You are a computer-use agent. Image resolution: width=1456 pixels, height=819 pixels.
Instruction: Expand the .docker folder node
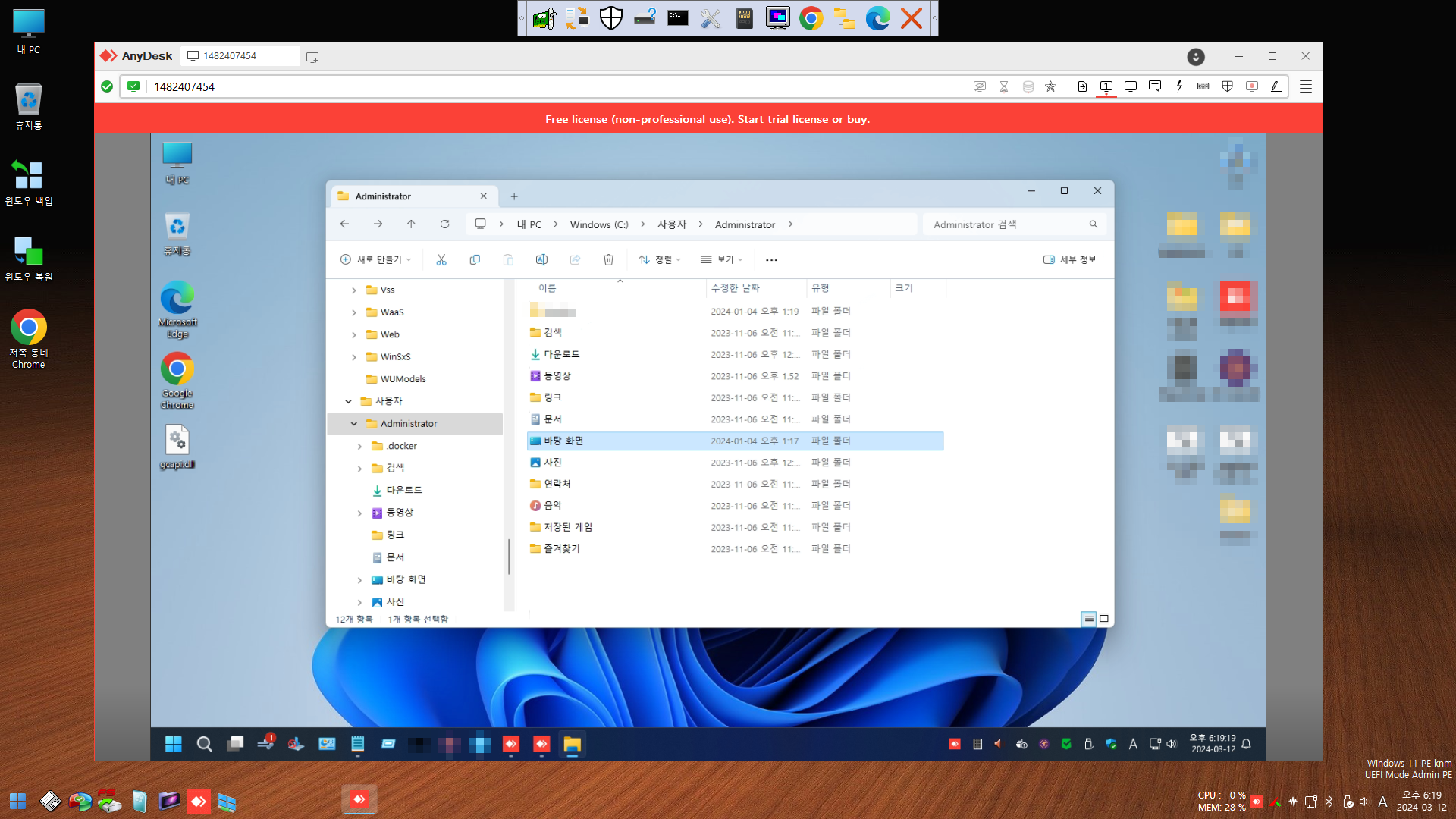[359, 447]
